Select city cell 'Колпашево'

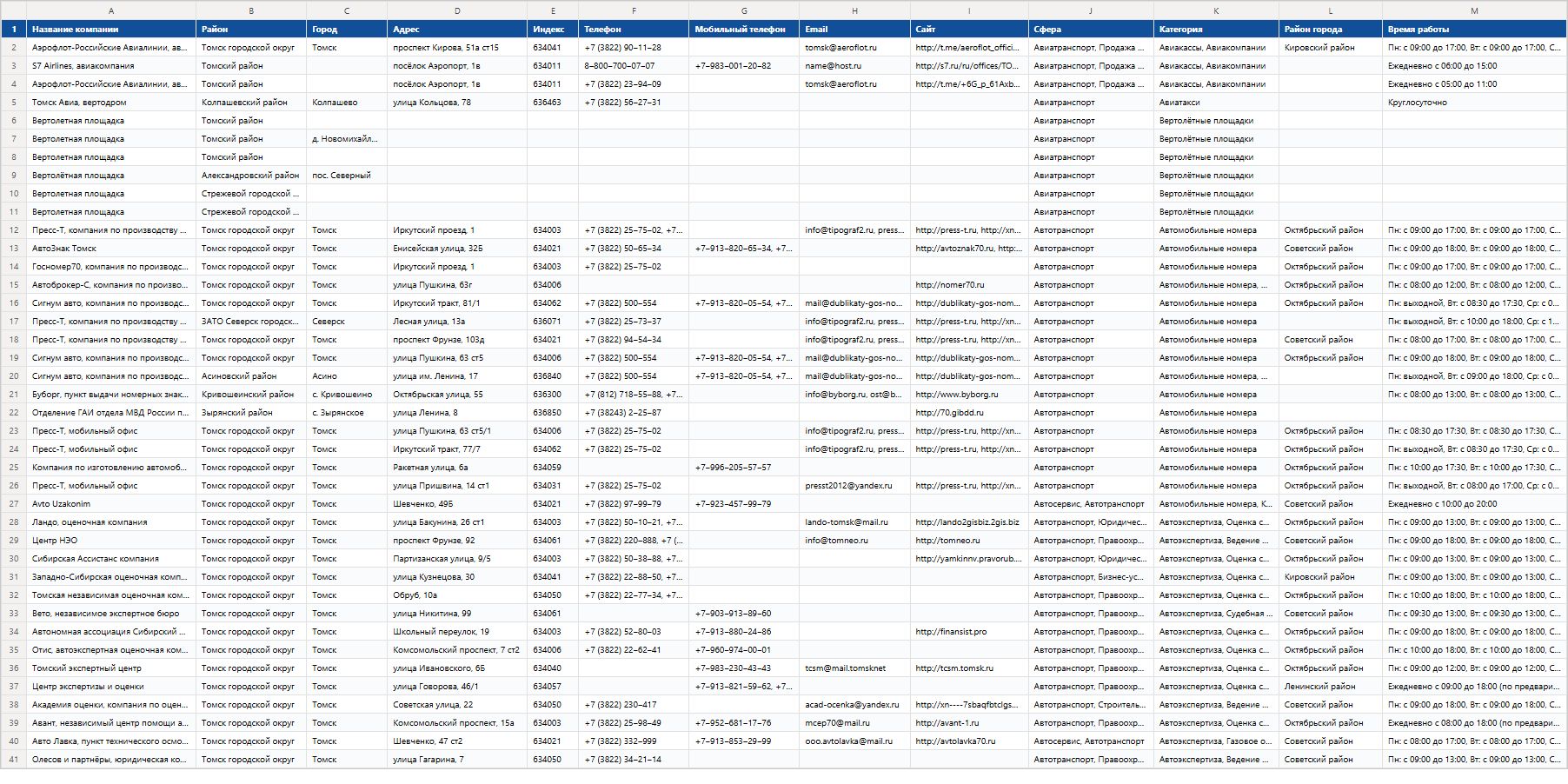(347, 103)
